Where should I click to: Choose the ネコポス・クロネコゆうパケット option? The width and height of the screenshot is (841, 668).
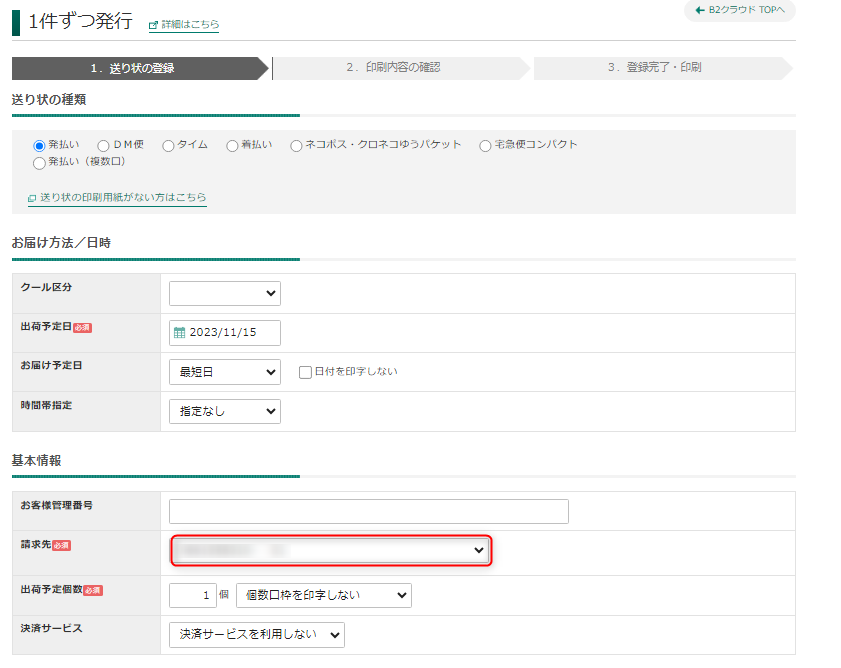click(296, 145)
